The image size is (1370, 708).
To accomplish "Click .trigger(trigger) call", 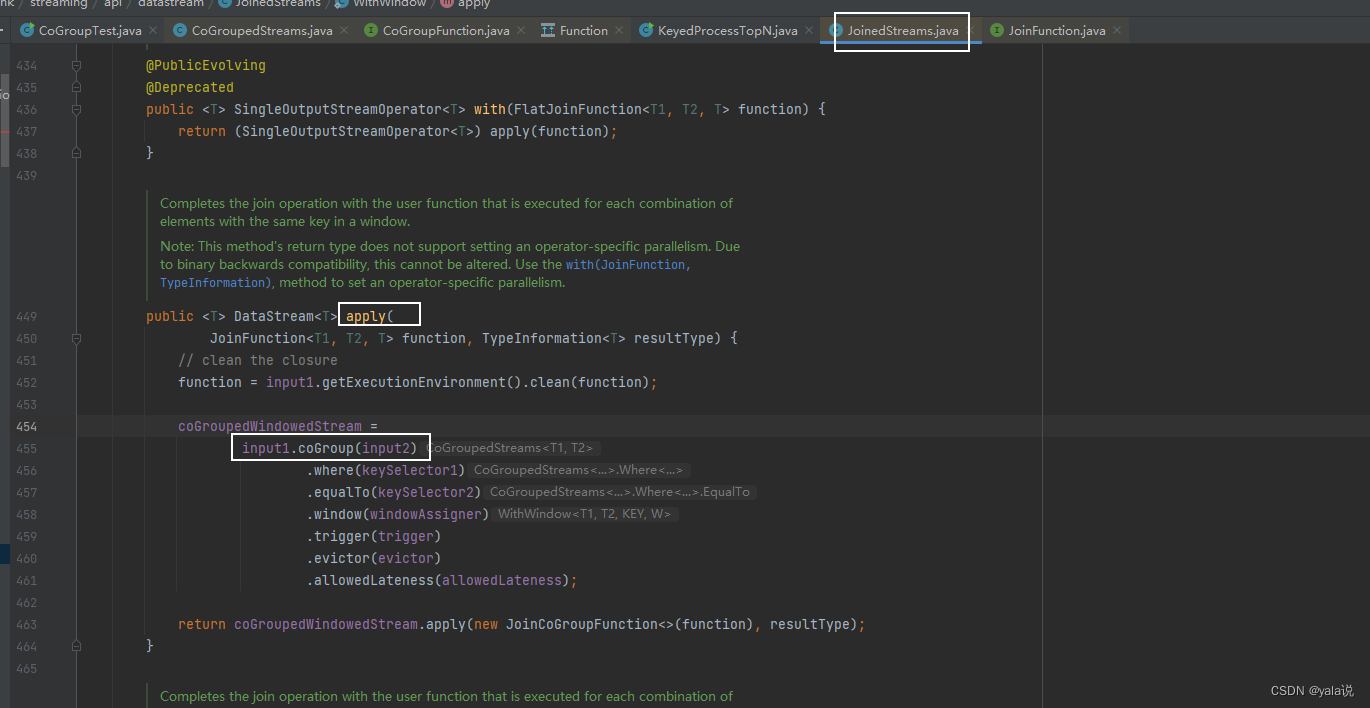I will pos(374,536).
